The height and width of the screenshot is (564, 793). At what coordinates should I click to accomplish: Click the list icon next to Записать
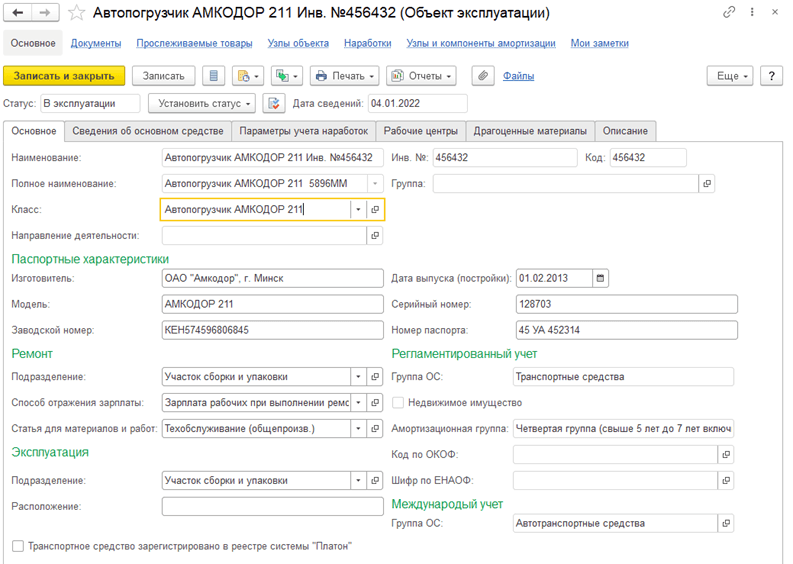click(213, 76)
